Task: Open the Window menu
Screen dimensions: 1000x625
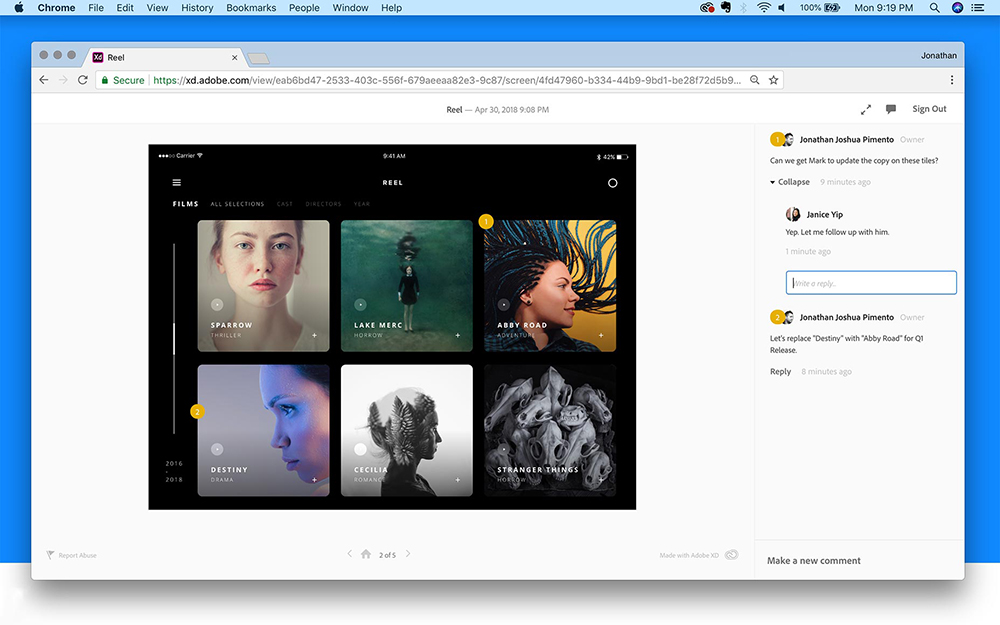Action: click(350, 8)
